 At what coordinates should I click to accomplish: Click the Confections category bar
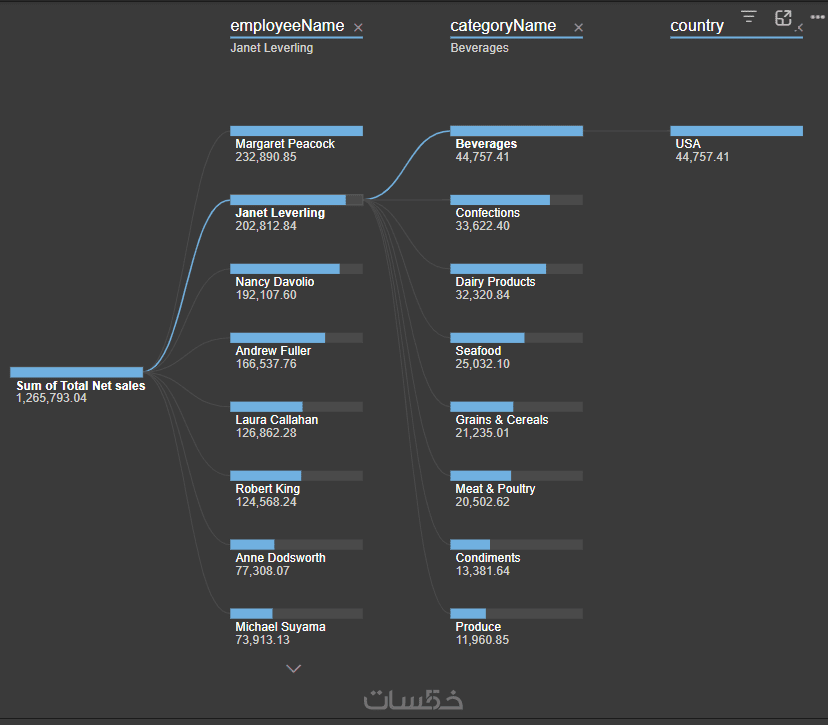(x=516, y=200)
